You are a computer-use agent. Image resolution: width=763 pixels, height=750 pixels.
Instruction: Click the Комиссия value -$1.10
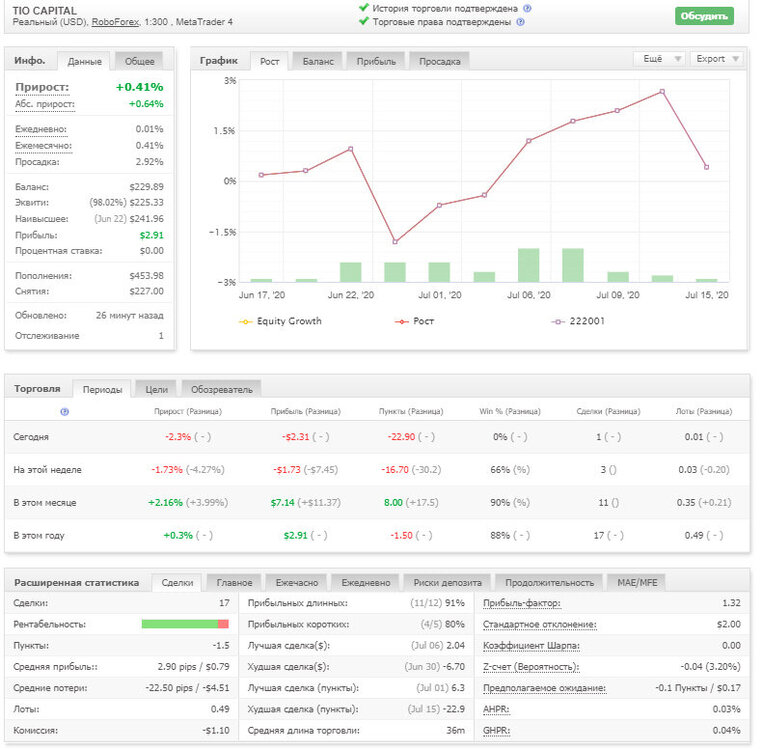pos(216,731)
